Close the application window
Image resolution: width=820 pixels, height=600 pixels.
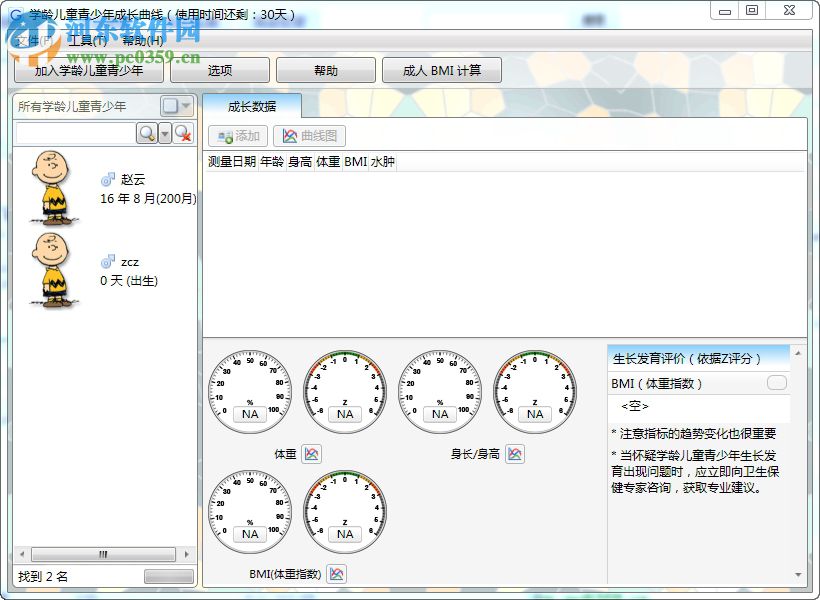(790, 11)
